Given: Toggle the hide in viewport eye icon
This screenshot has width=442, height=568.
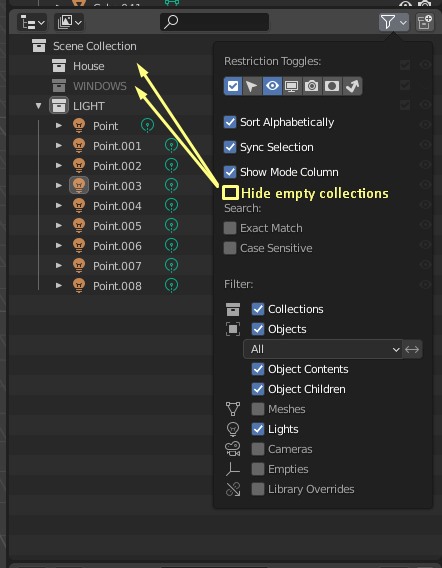Looking at the screenshot, I should click(272, 86).
